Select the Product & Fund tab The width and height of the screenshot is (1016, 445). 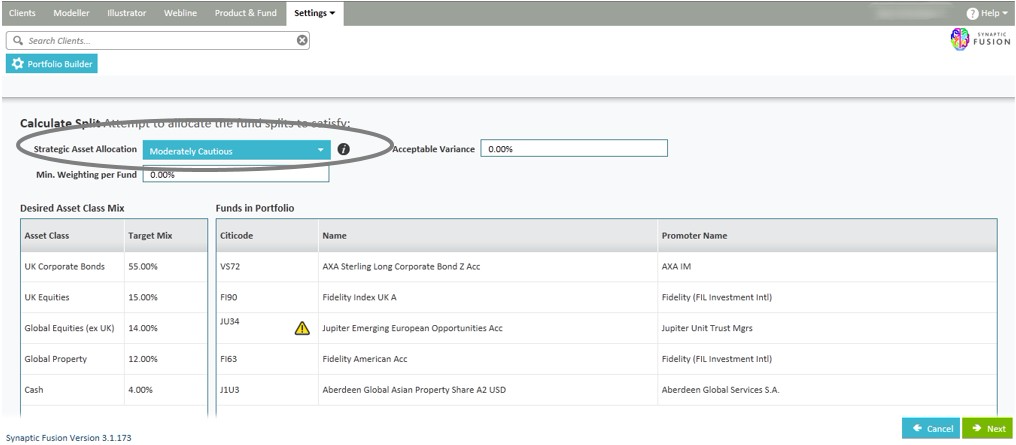(x=246, y=13)
